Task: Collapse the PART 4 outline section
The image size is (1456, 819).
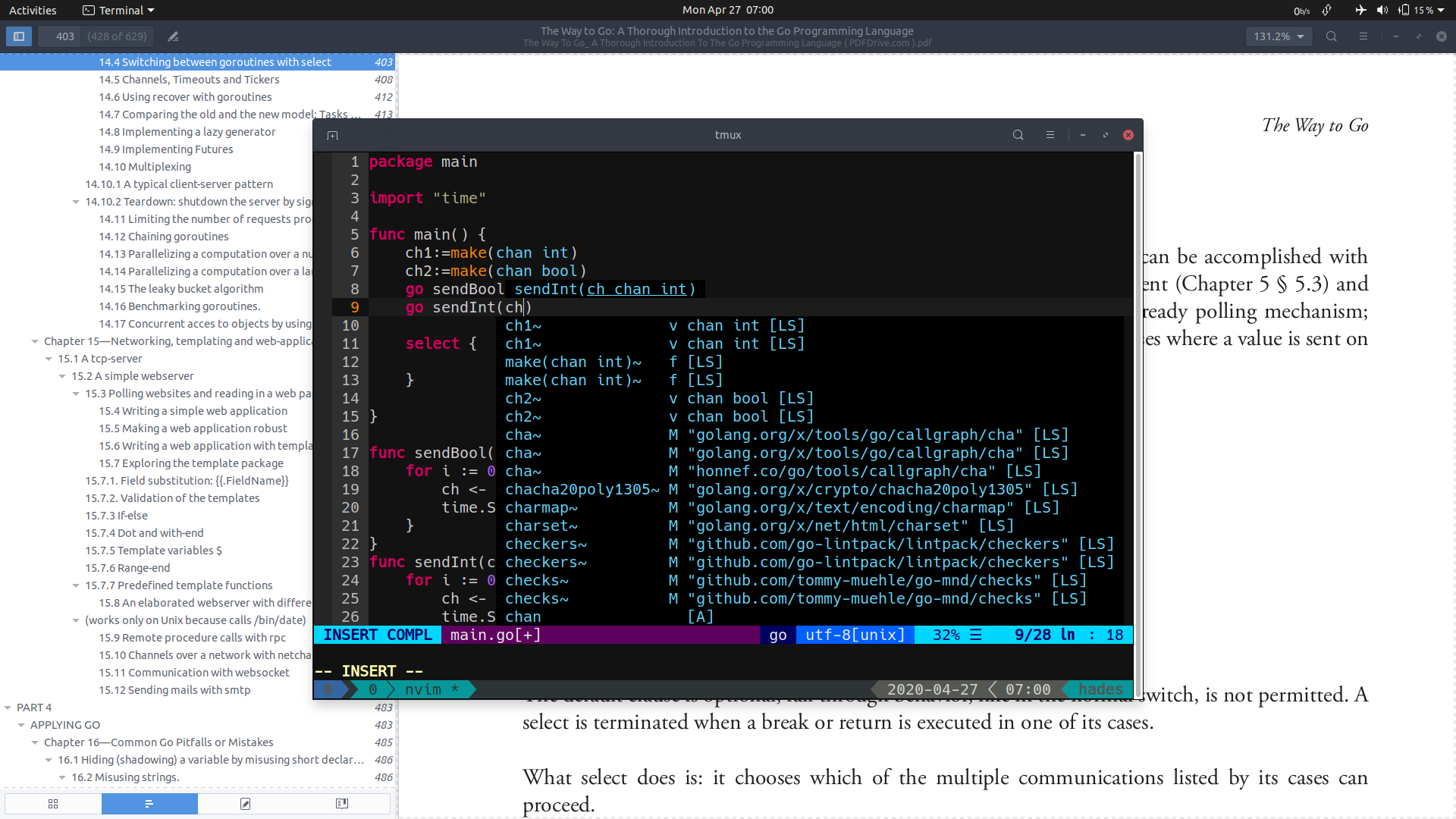Action: click(x=8, y=707)
